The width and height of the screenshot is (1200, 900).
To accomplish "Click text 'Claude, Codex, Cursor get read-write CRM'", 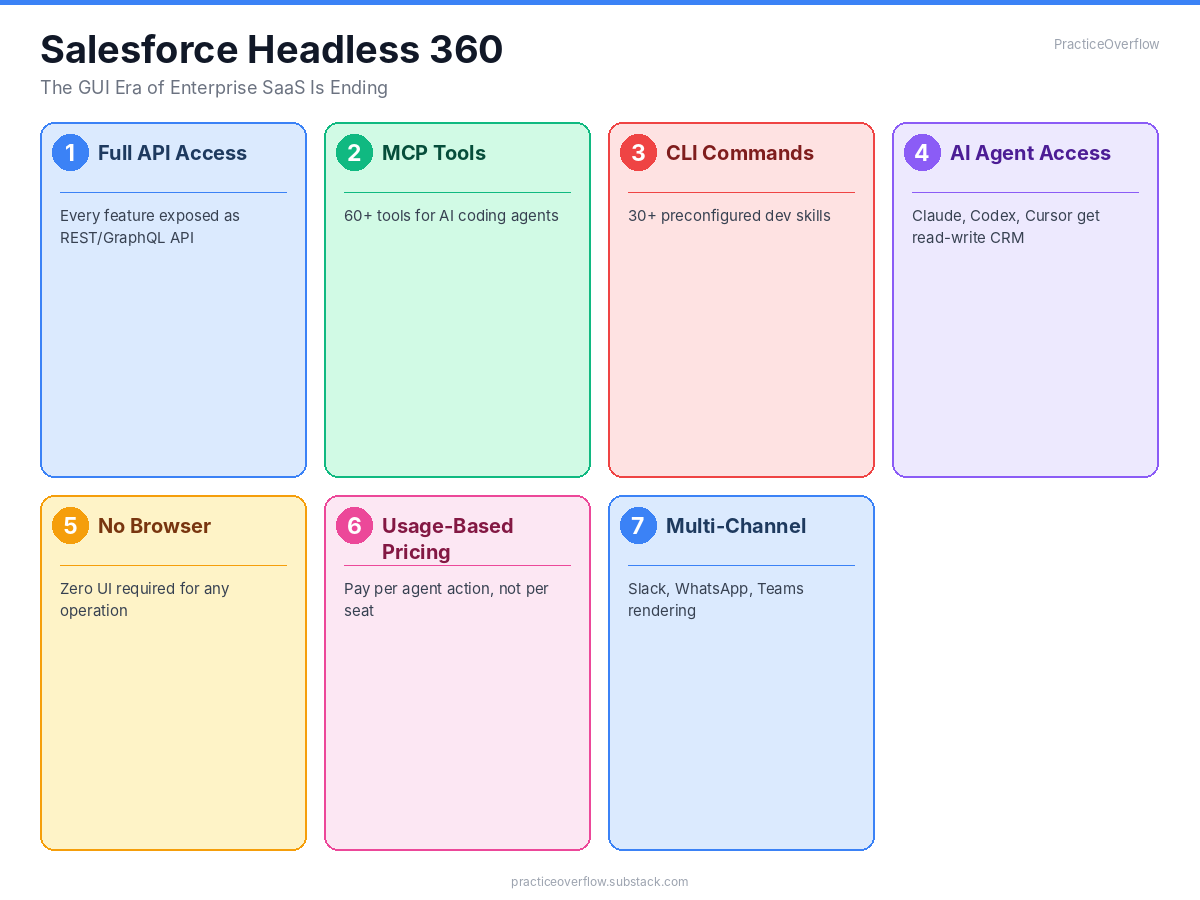I will click(x=1006, y=227).
